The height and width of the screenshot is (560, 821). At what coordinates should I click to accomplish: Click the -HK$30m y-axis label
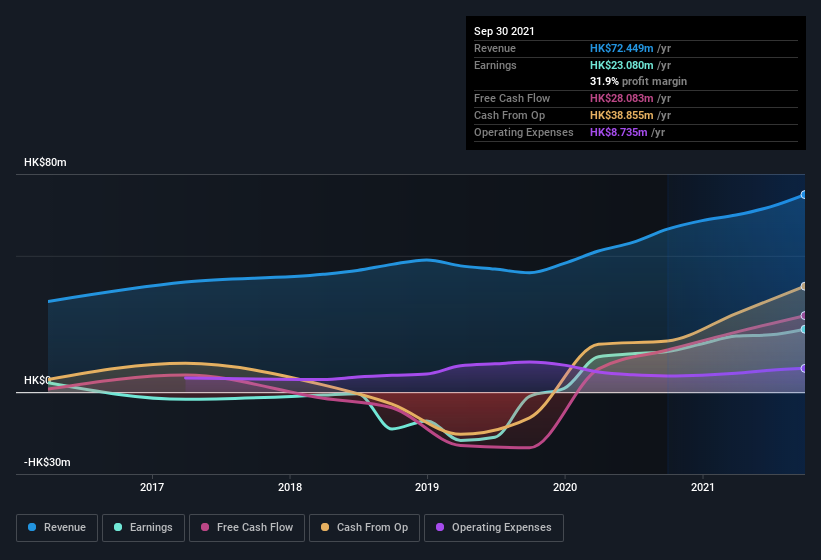pos(47,462)
